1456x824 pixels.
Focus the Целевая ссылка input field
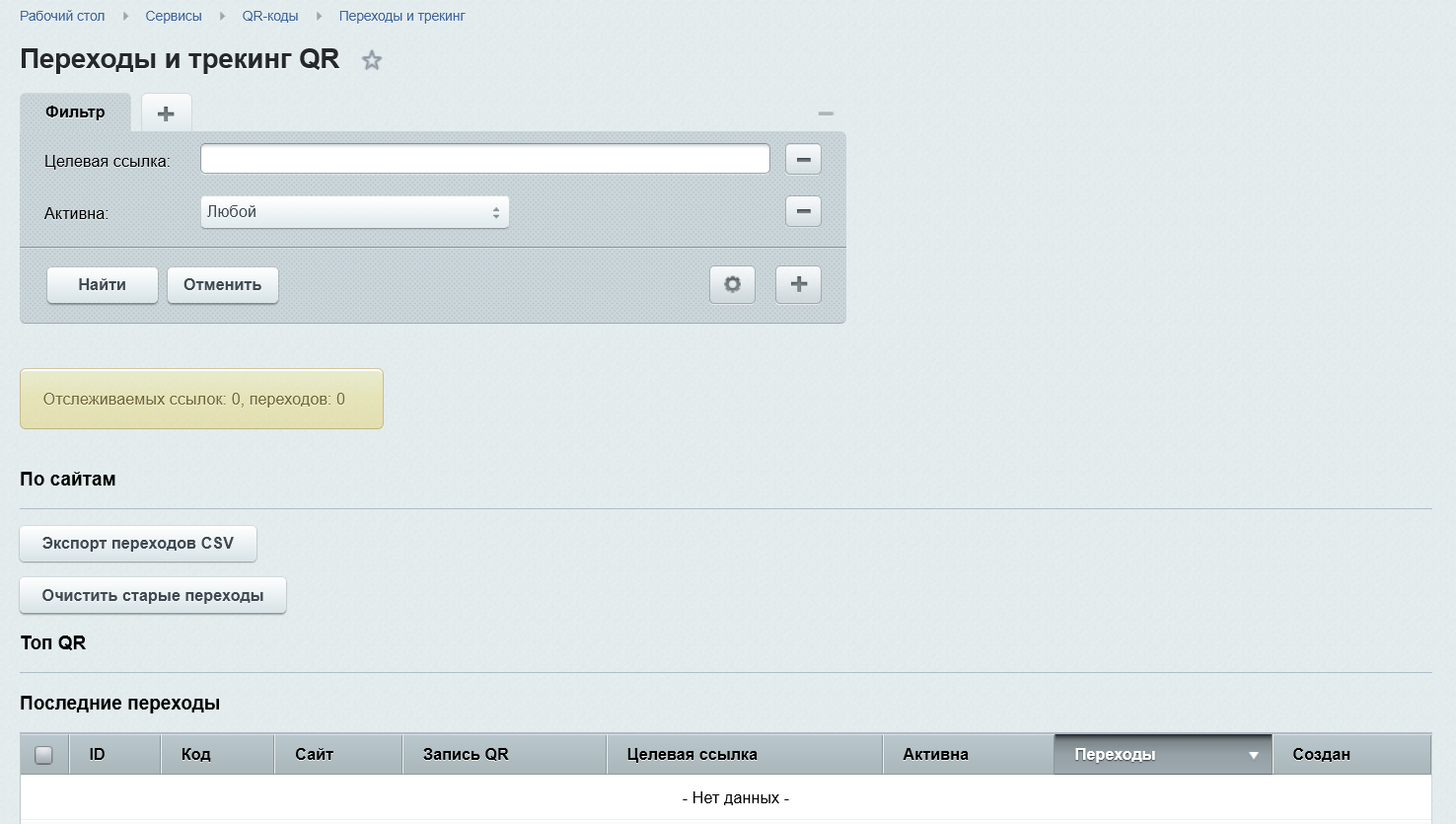[x=485, y=159]
